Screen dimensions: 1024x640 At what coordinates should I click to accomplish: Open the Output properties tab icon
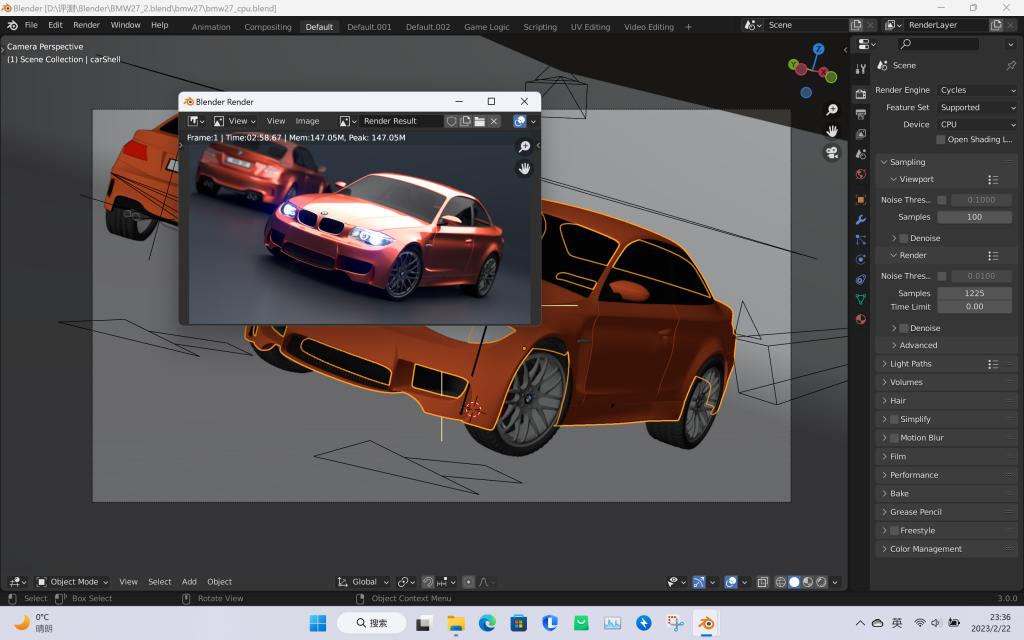click(x=860, y=114)
